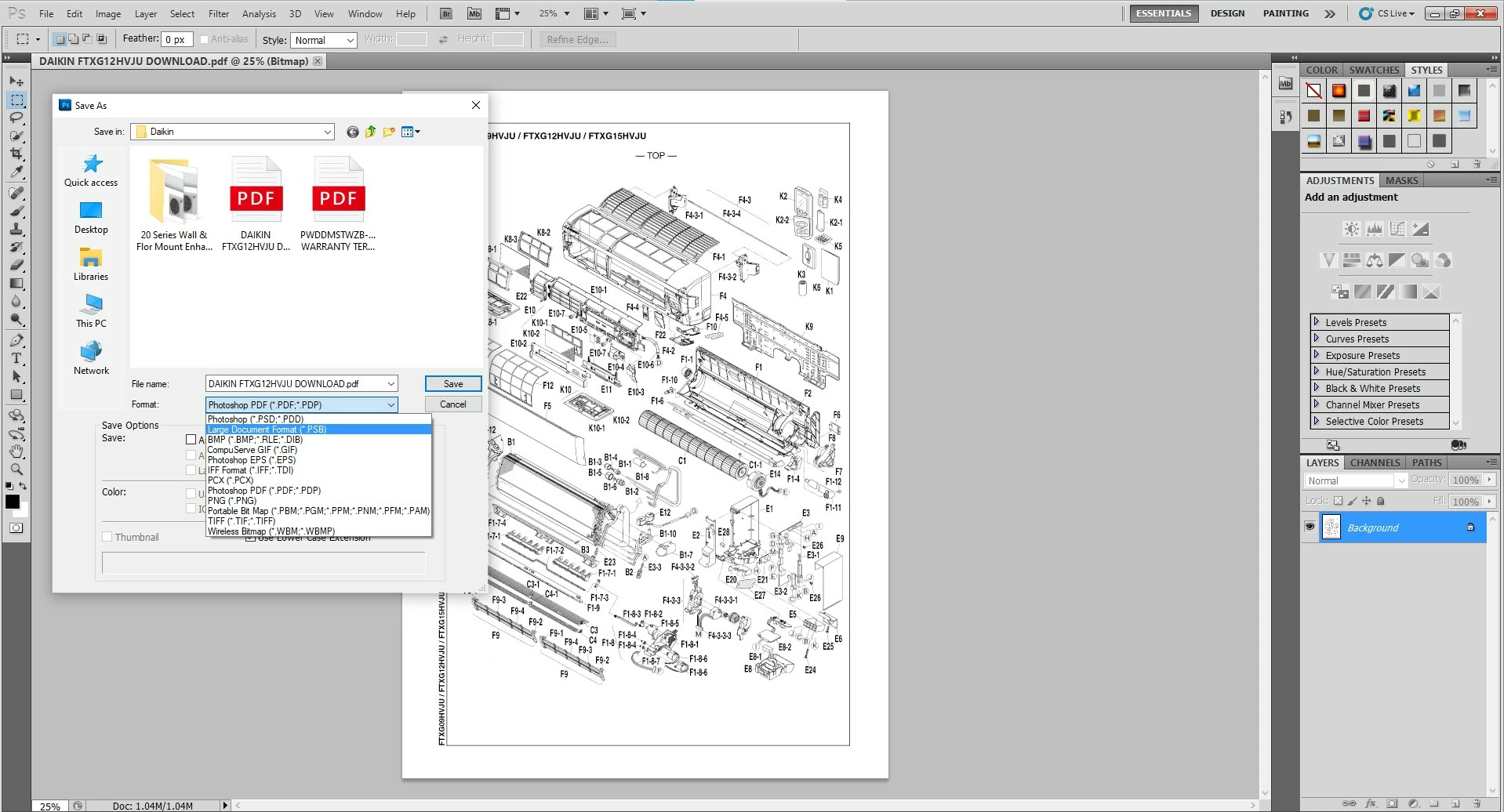Image resolution: width=1504 pixels, height=812 pixels.
Task: Select the Brush tool
Action: (x=16, y=212)
